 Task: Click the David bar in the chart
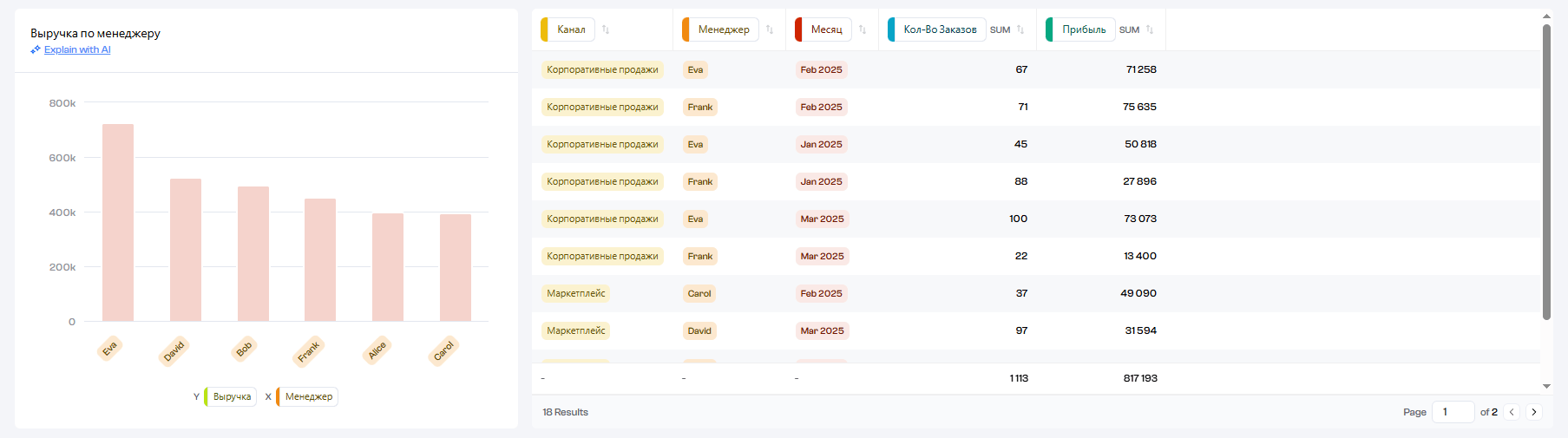pyautogui.click(x=186, y=250)
